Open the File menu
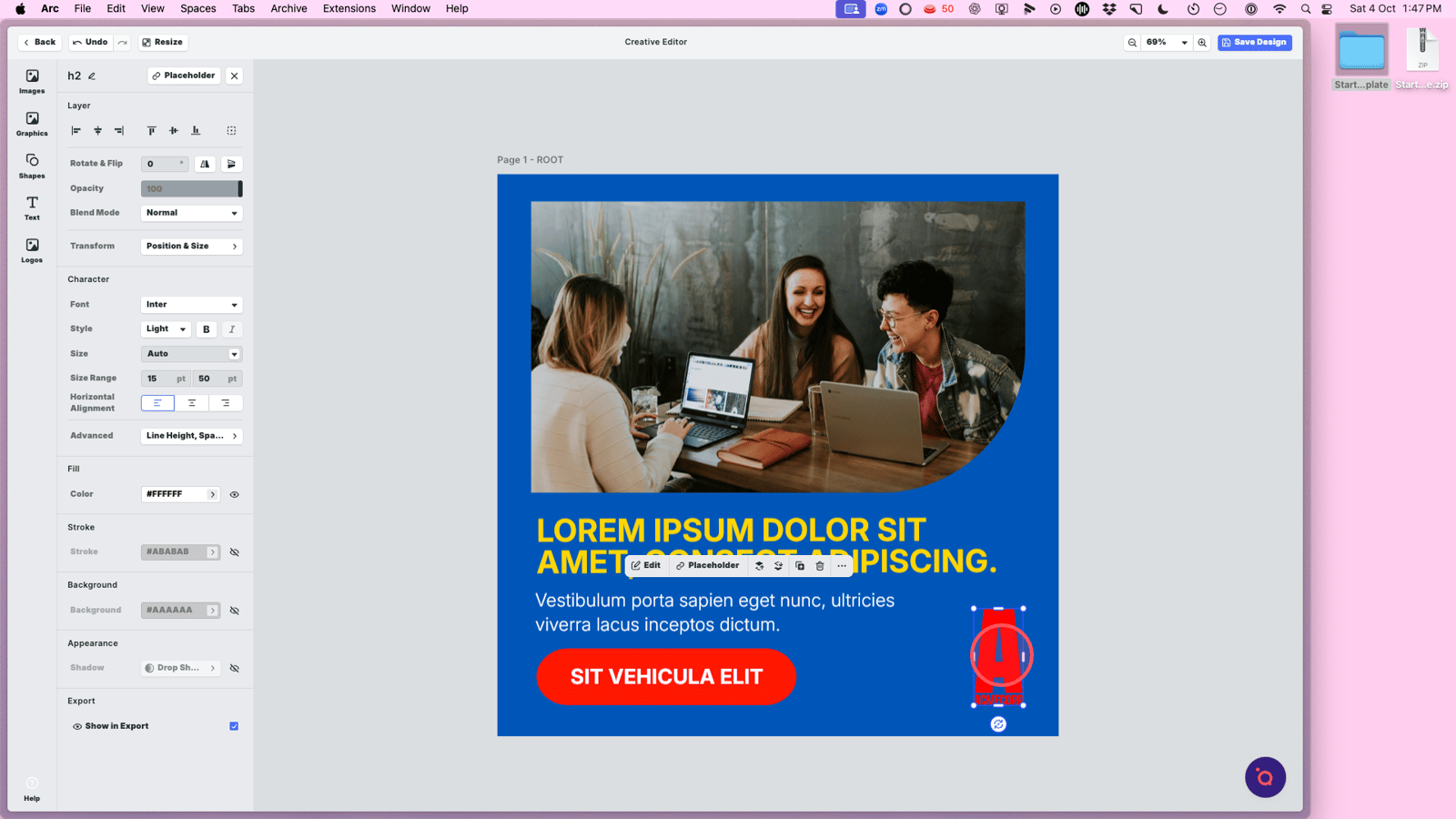This screenshot has width=1456, height=819. pos(82,8)
